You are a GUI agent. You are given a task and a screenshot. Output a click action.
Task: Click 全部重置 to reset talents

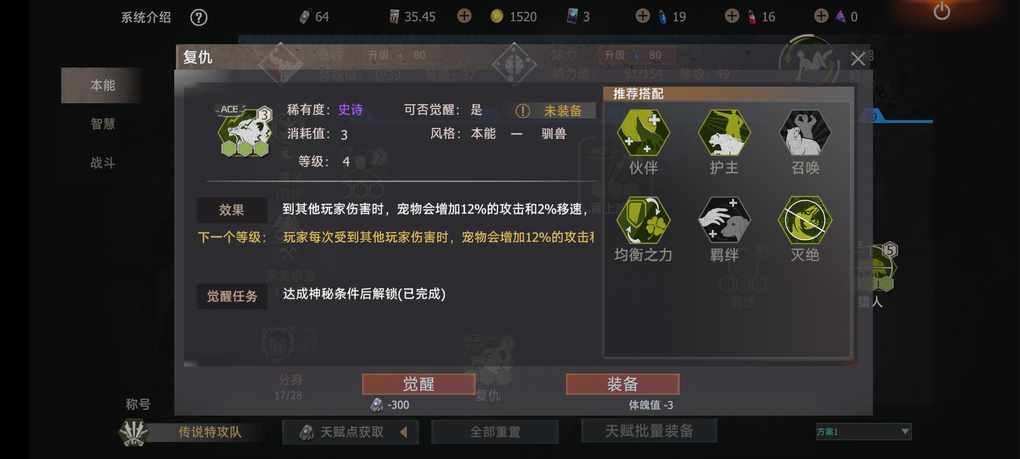coord(495,432)
